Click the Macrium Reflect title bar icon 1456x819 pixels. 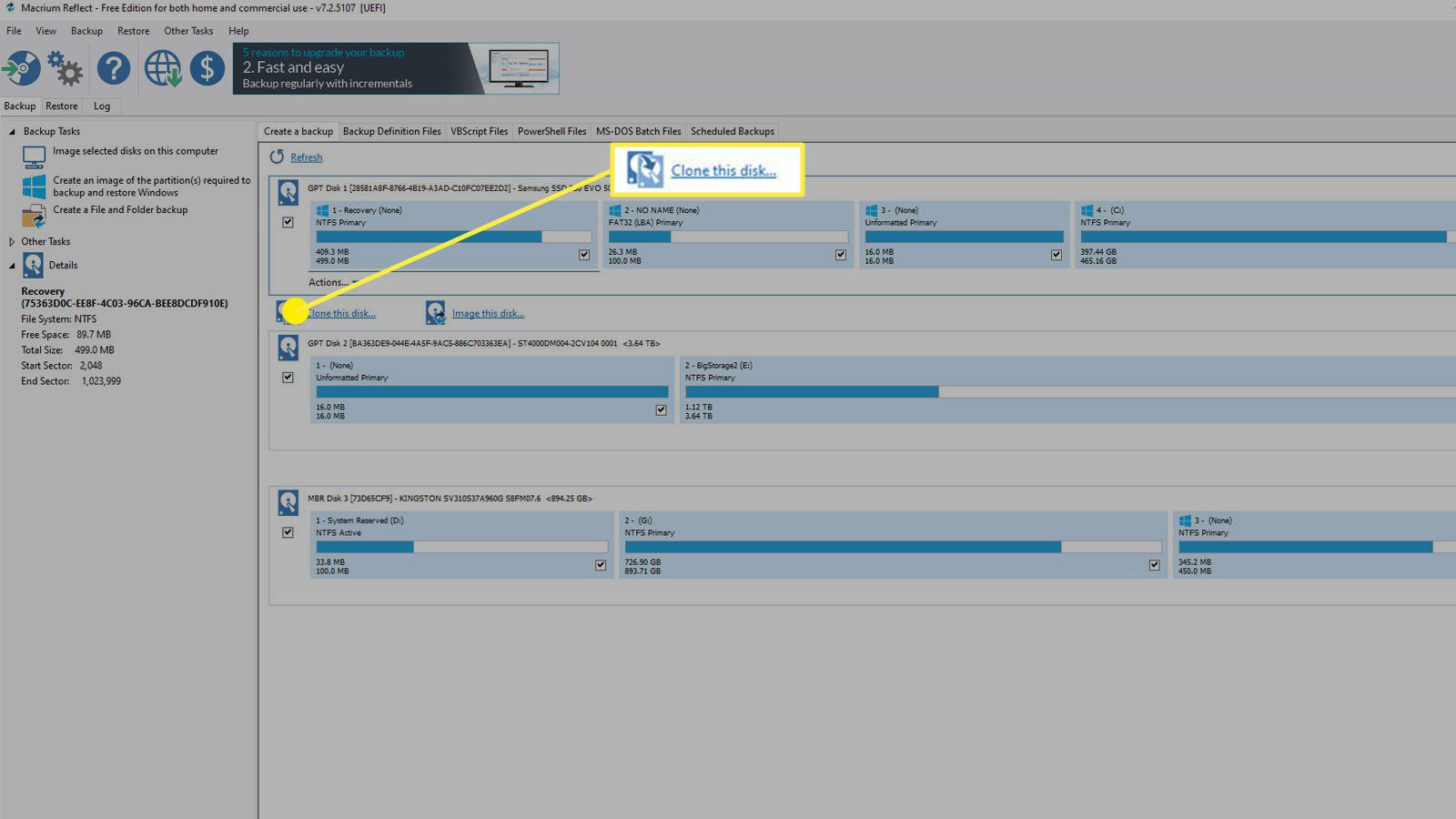point(10,8)
